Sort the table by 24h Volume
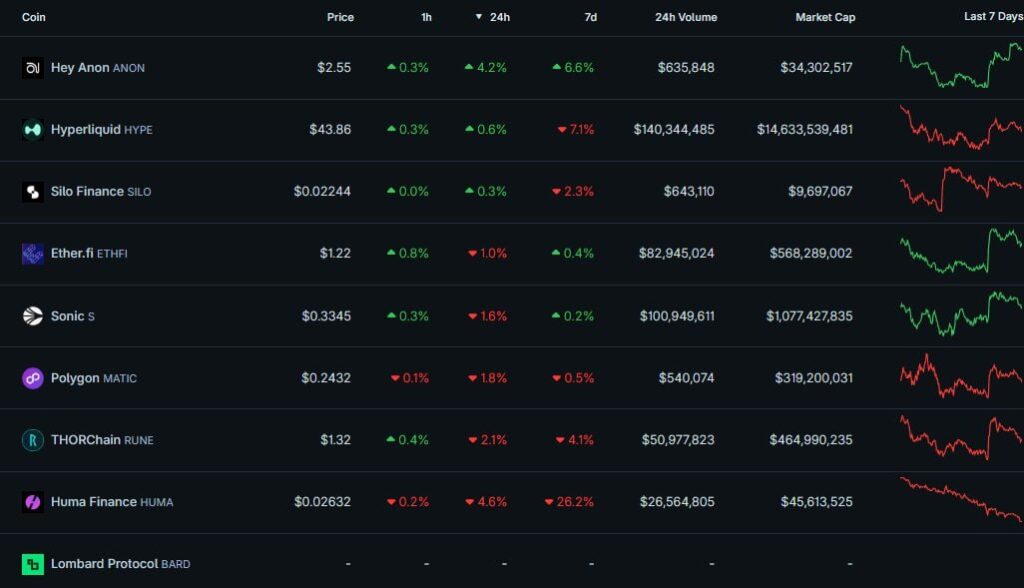The image size is (1024, 588). [x=685, y=17]
